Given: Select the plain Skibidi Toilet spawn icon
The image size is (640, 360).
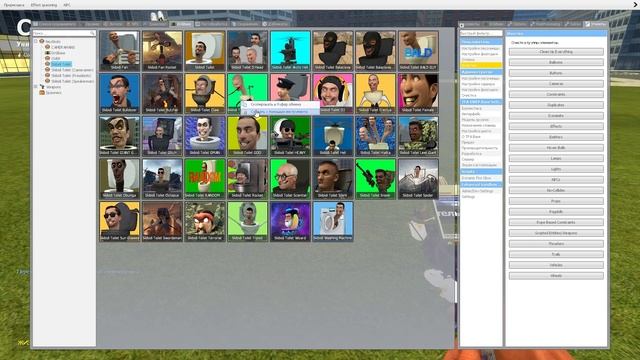Looking at the screenshot, I should click(204, 51).
